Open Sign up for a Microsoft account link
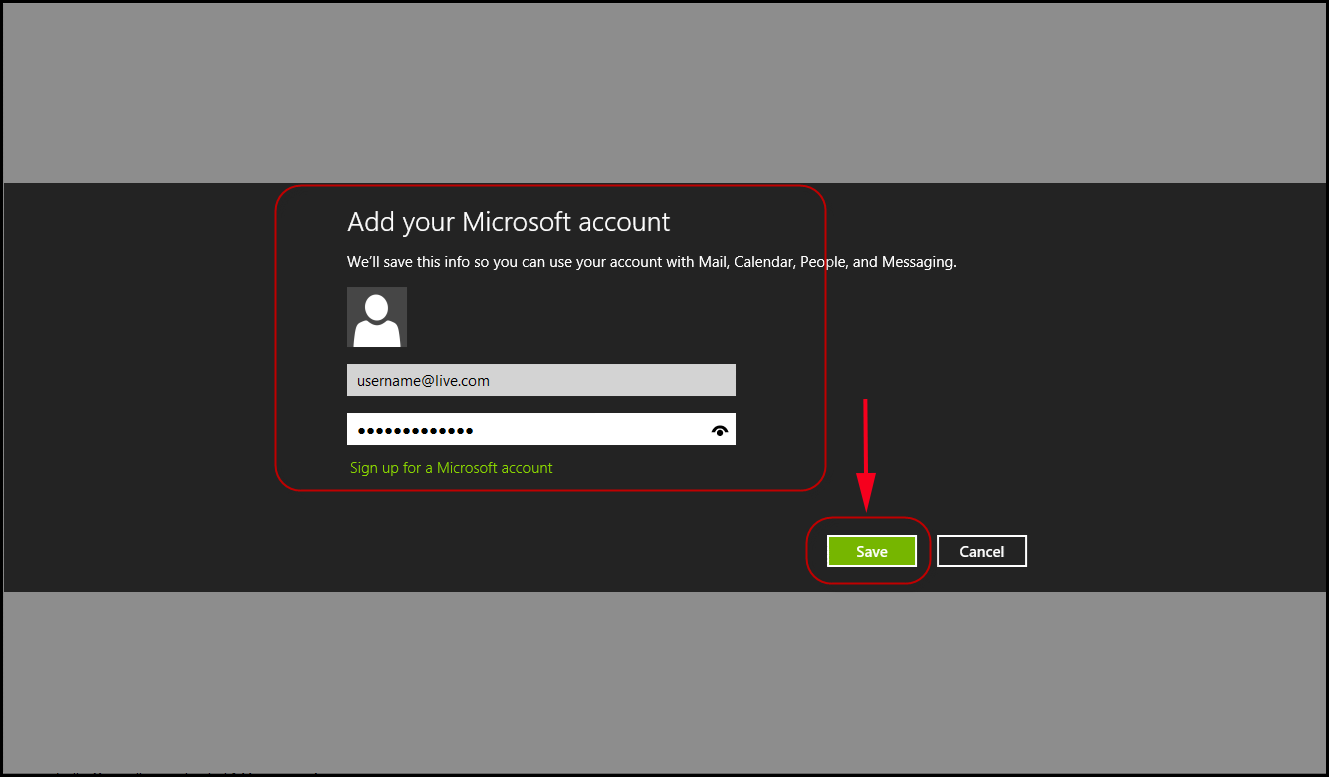 coord(450,468)
